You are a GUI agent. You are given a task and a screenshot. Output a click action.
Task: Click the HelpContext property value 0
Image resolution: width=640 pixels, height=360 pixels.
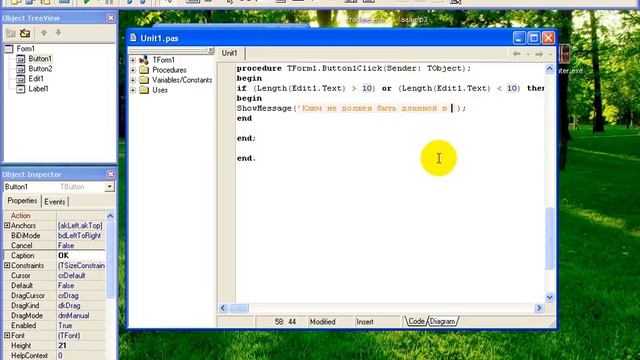[x=81, y=356]
